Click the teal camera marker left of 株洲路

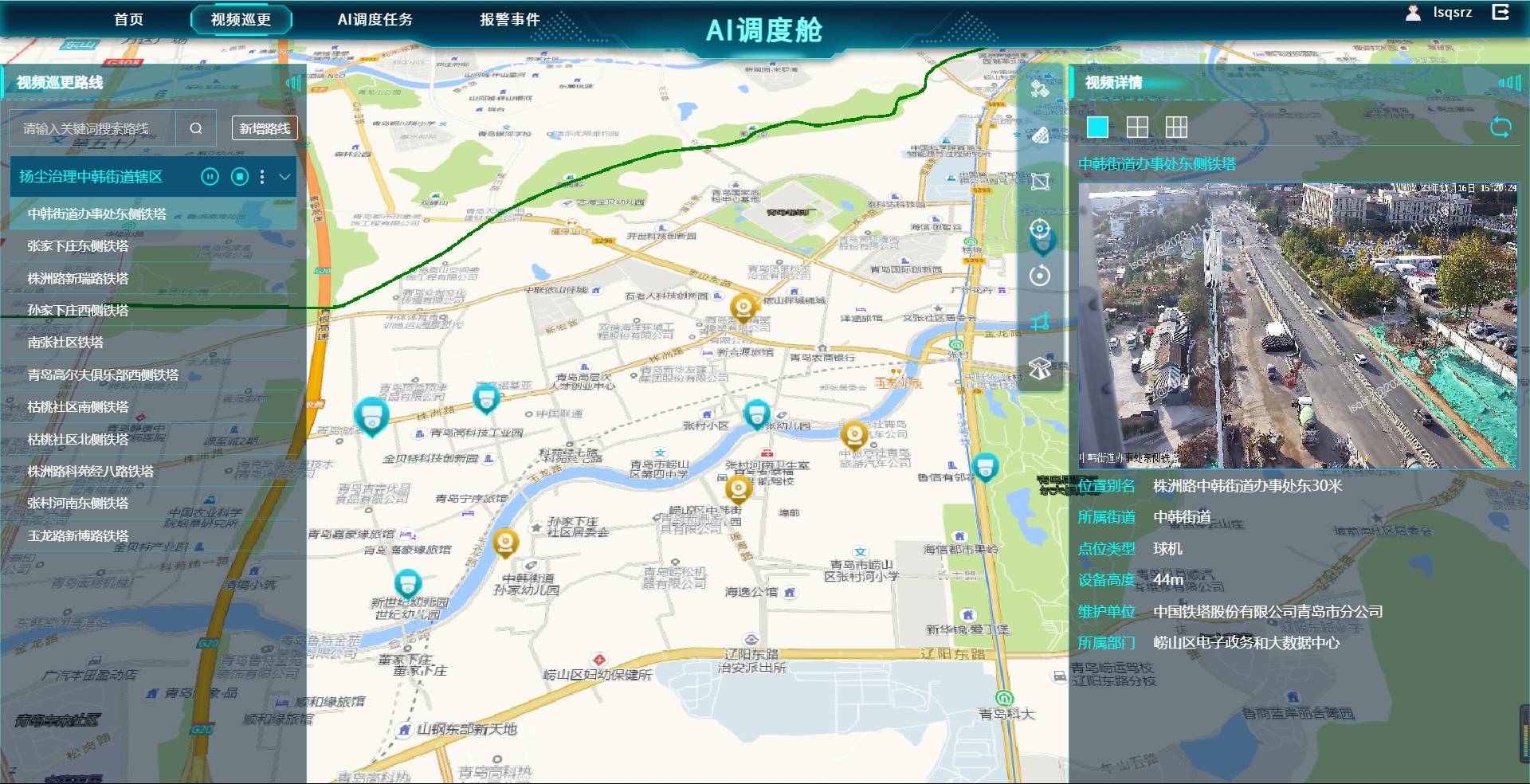[371, 416]
